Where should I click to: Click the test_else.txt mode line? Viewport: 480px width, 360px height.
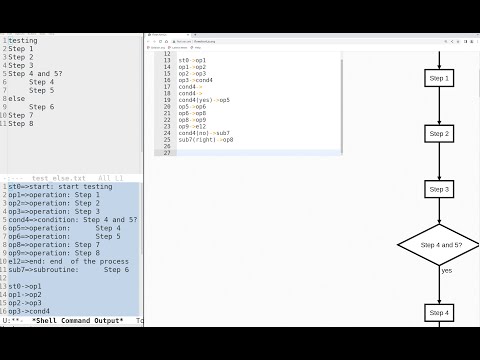click(71, 178)
